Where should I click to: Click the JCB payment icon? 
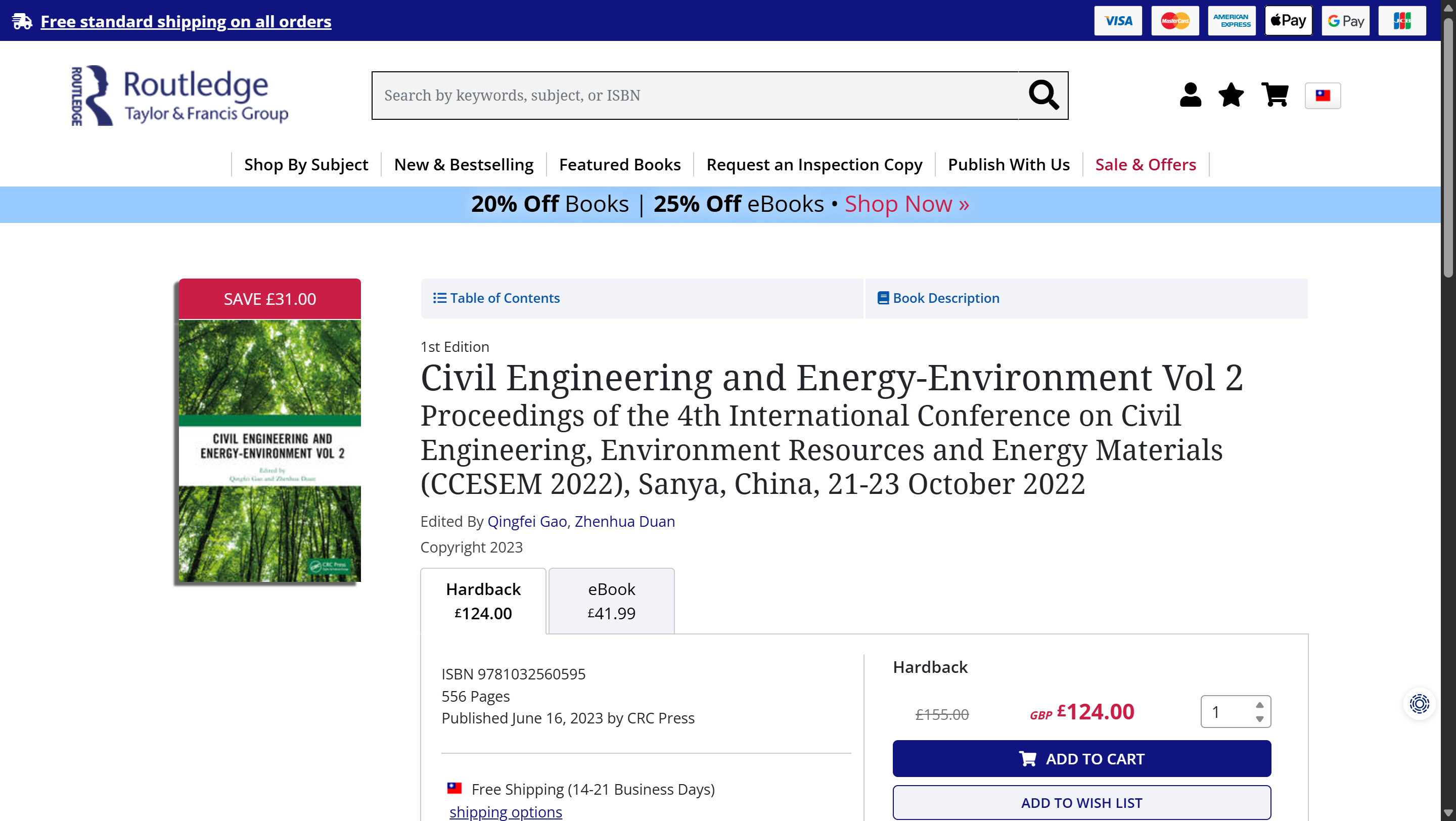pyautogui.click(x=1402, y=21)
